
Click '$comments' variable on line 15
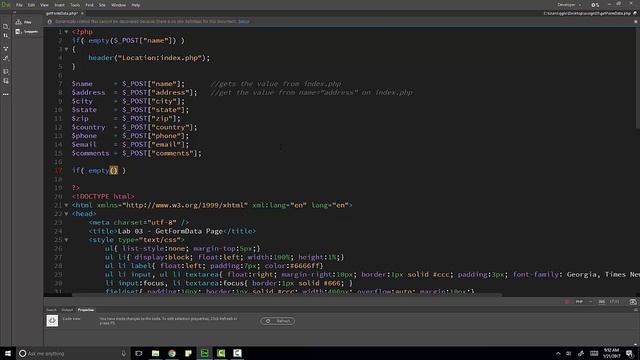[90, 153]
